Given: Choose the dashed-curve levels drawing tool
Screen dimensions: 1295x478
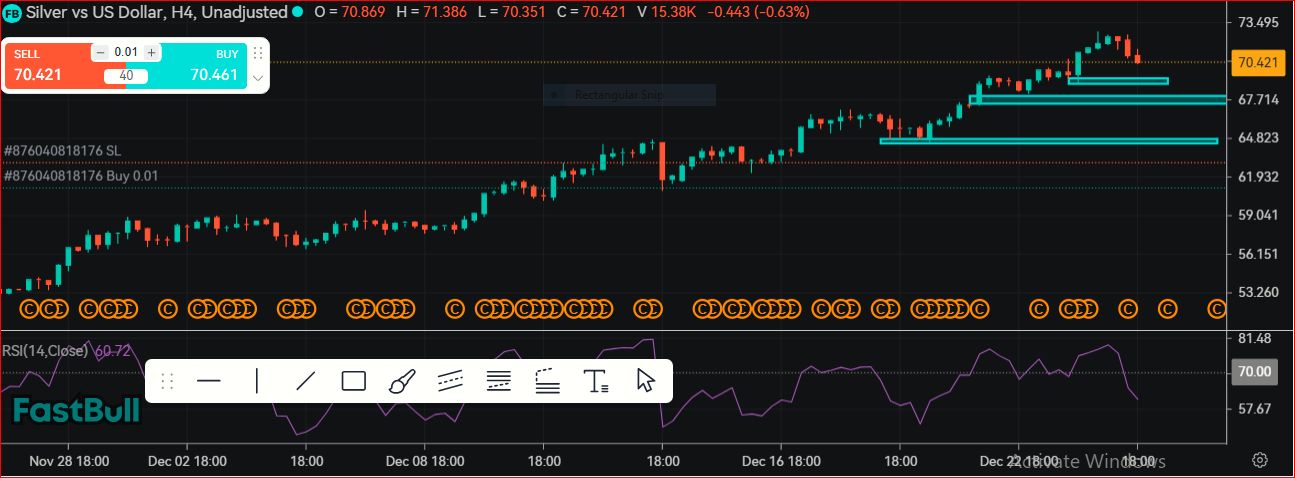Looking at the screenshot, I should click(x=547, y=381).
